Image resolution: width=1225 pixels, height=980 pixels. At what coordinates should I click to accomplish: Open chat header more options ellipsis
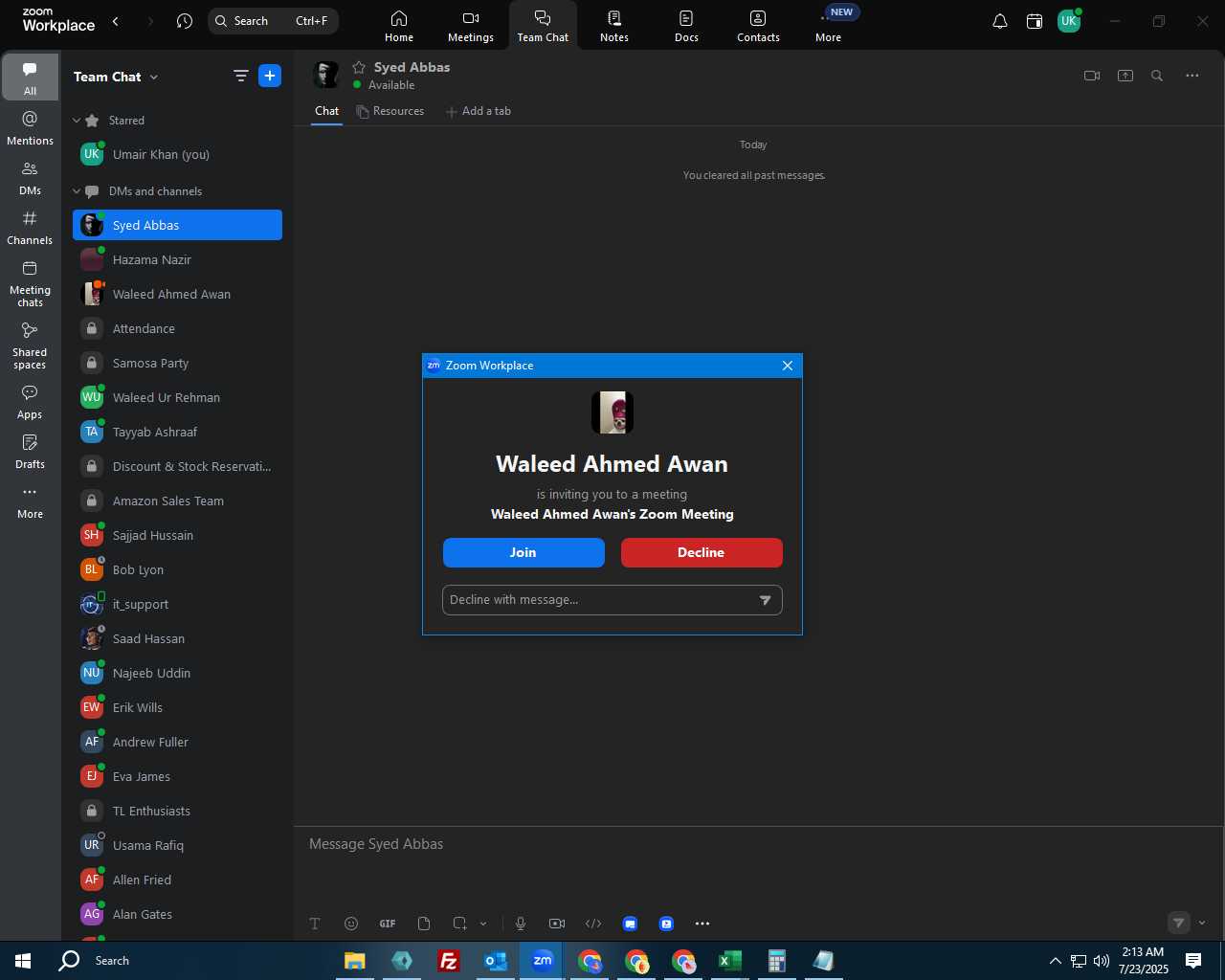pyautogui.click(x=1192, y=76)
